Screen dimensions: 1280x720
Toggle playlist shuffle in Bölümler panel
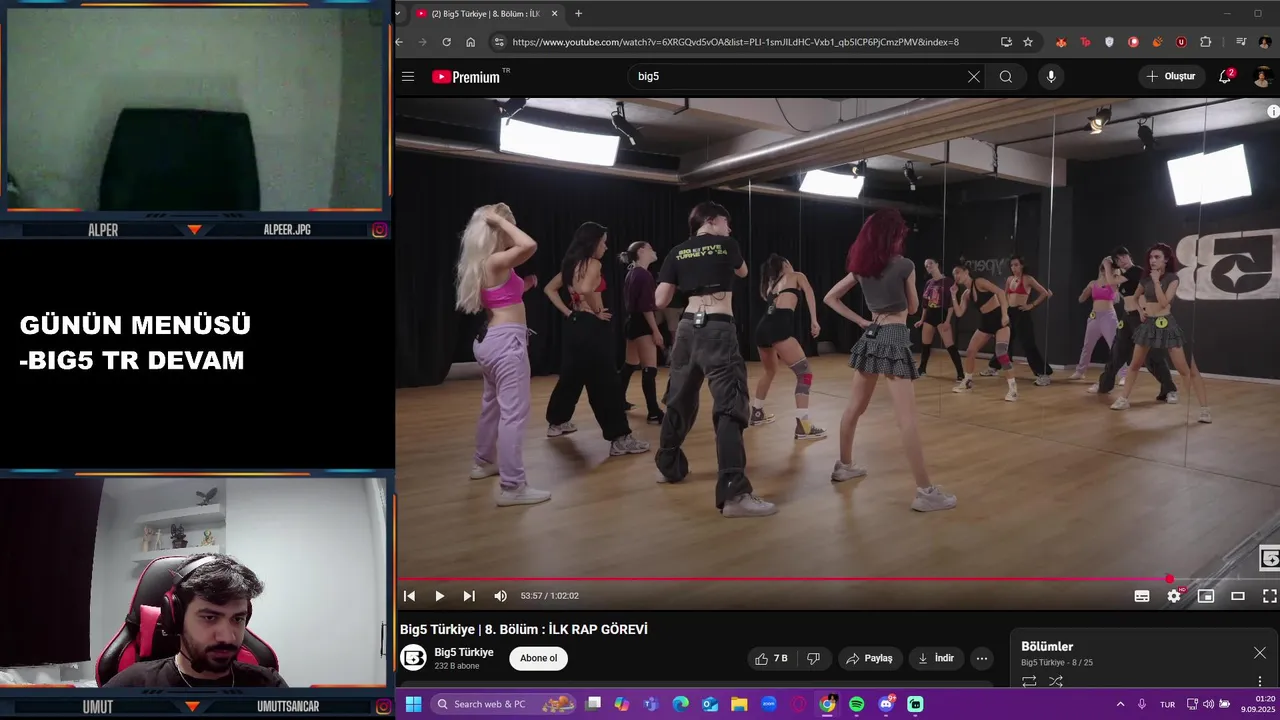pos(1056,681)
